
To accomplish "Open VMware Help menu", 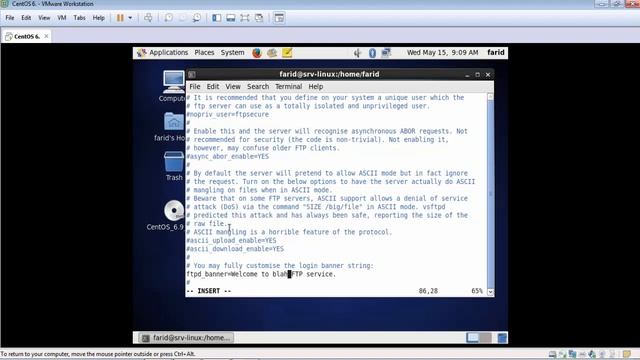I will pyautogui.click(x=98, y=18).
